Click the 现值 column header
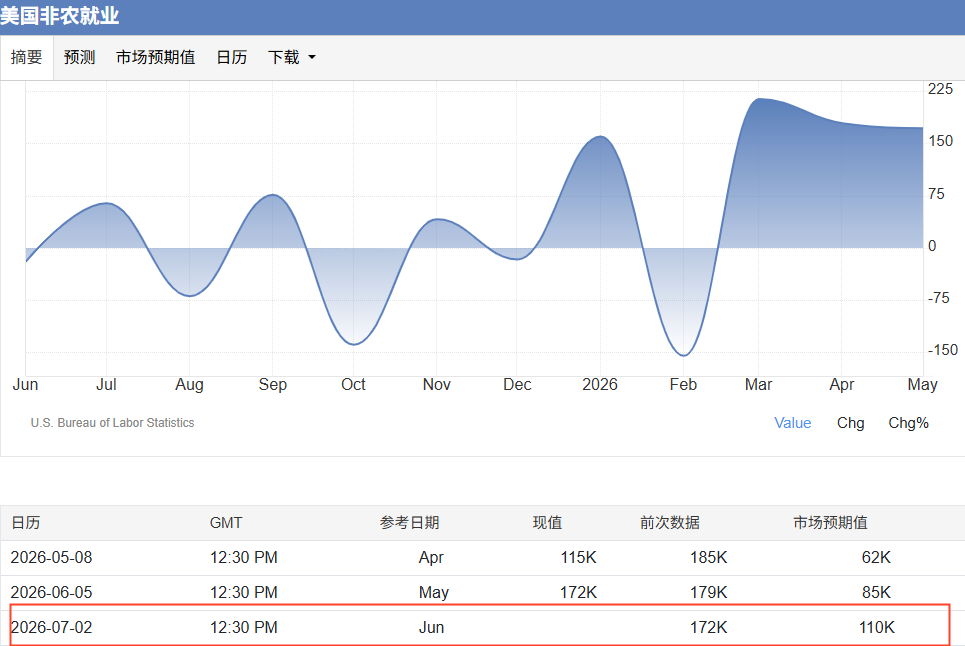The width and height of the screenshot is (965, 646). pyautogui.click(x=547, y=523)
